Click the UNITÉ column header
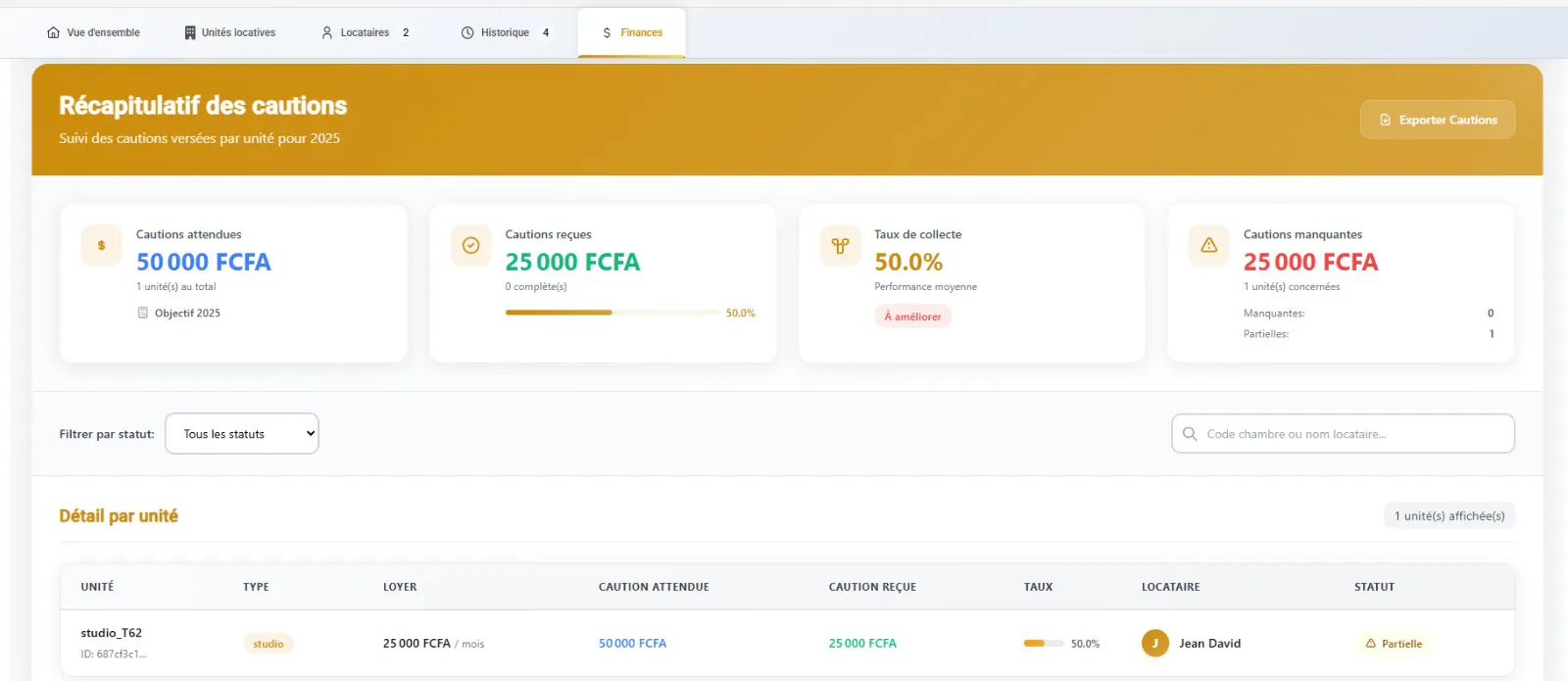The height and width of the screenshot is (681, 1568). pyautogui.click(x=97, y=587)
